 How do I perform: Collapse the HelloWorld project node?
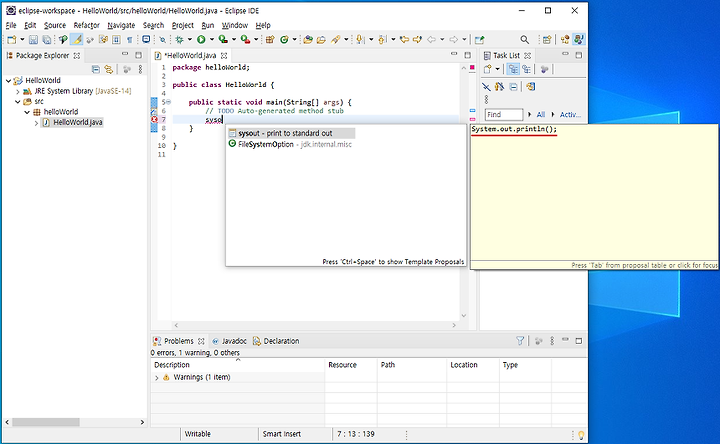point(9,81)
